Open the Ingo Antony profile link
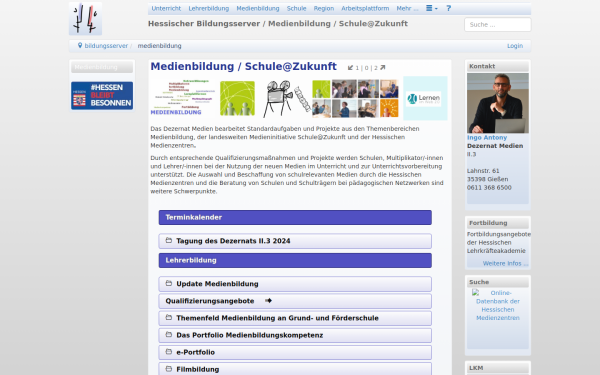The height and width of the screenshot is (375, 600). point(487,137)
